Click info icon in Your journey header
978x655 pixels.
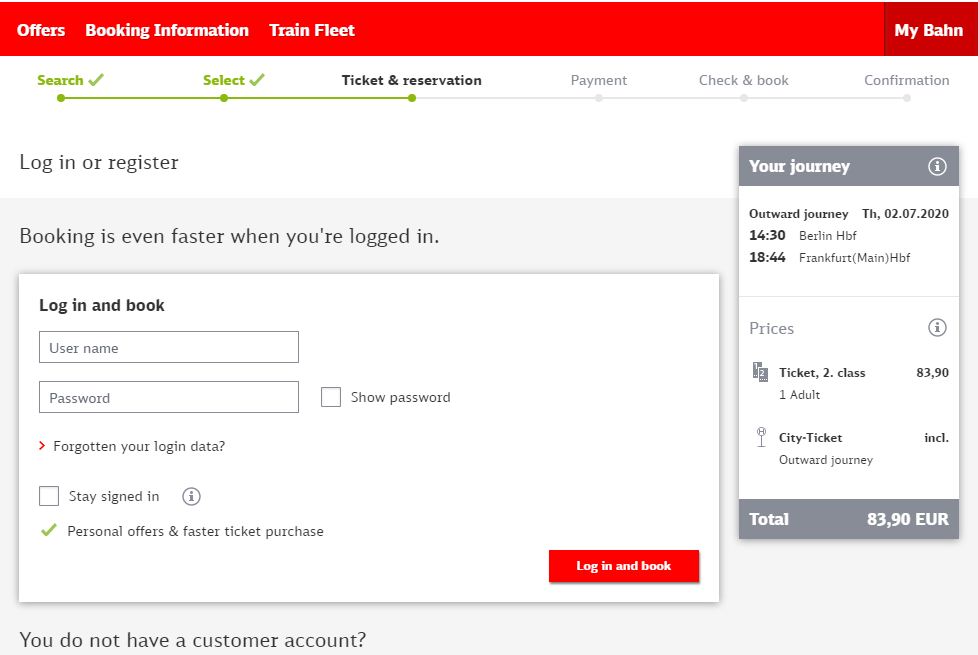937,167
